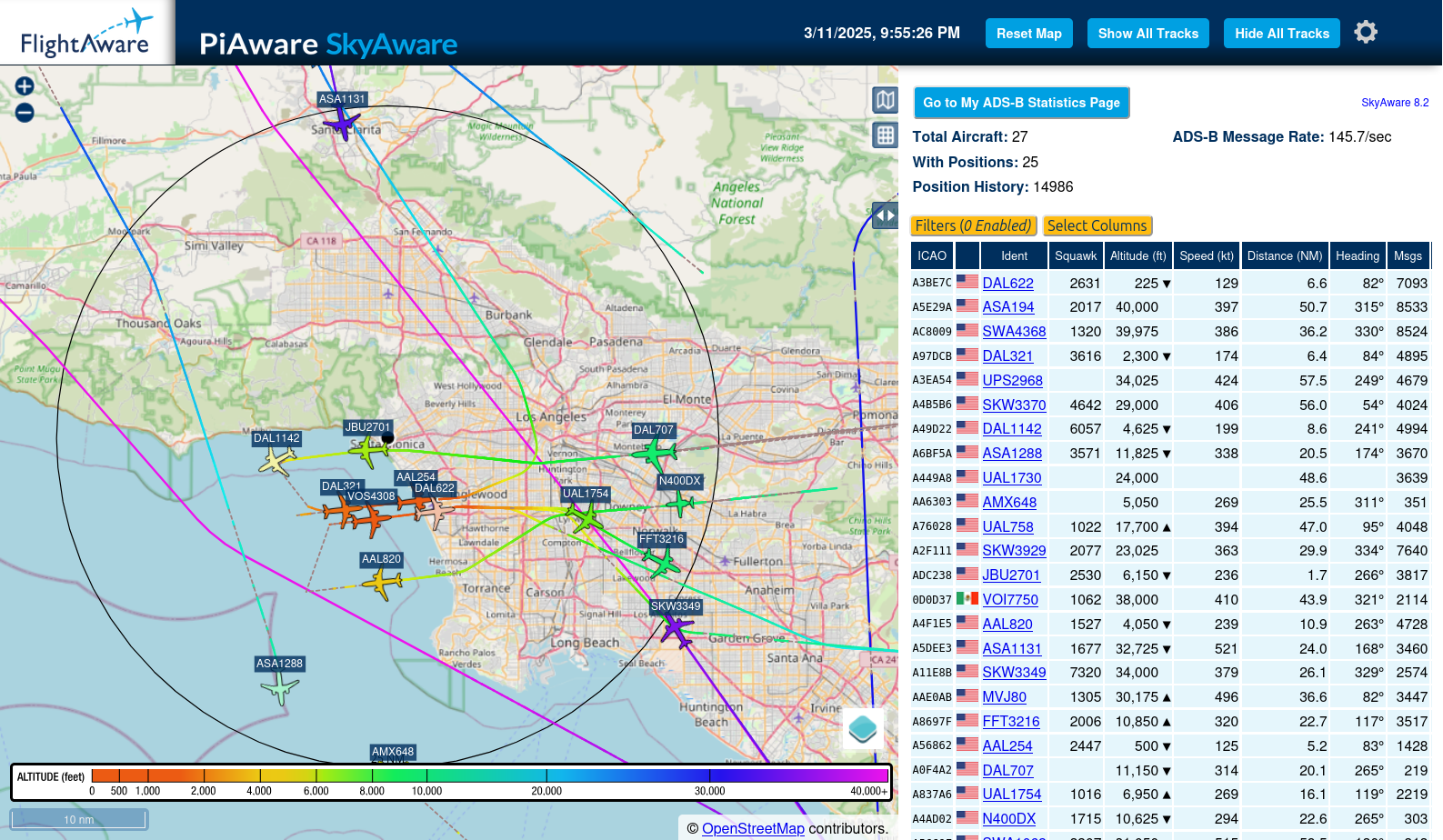Sort table by Speed (kt) header
This screenshot has height=840, width=1443.
click(1207, 256)
